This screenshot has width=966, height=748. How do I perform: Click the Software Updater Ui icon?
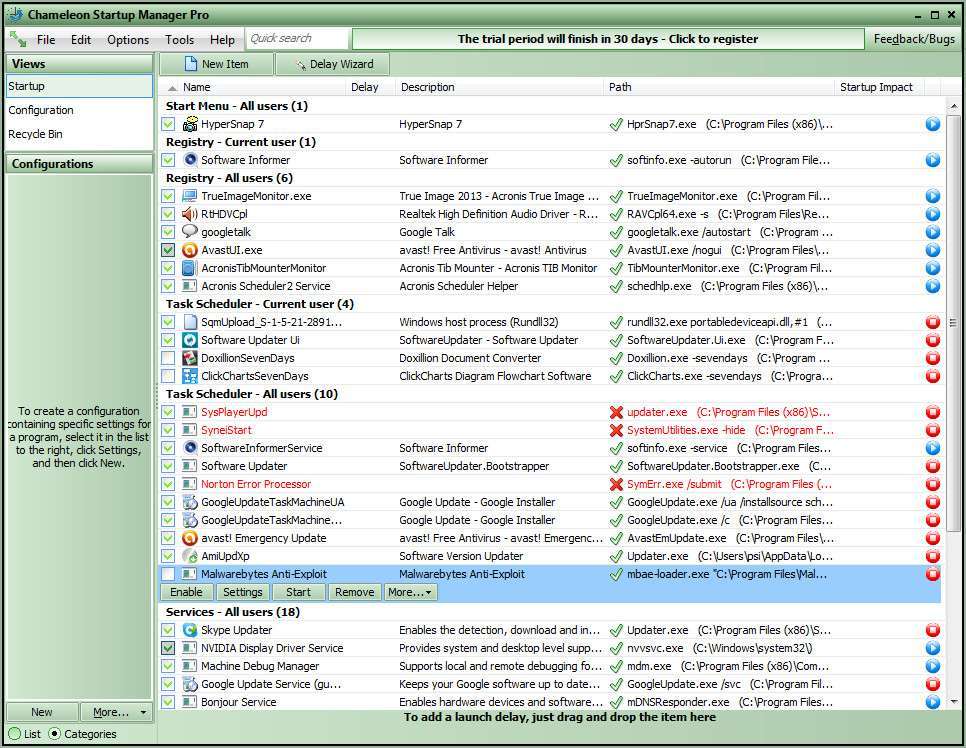190,340
